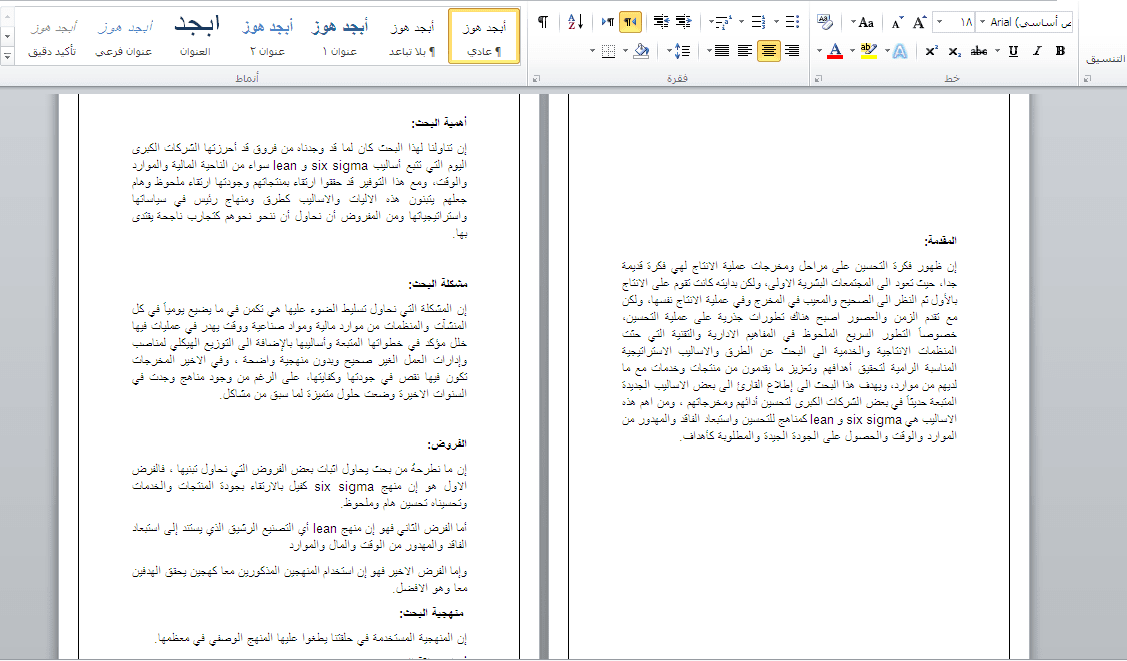
Task: Open the font color dropdown arrow
Action: pos(819,51)
